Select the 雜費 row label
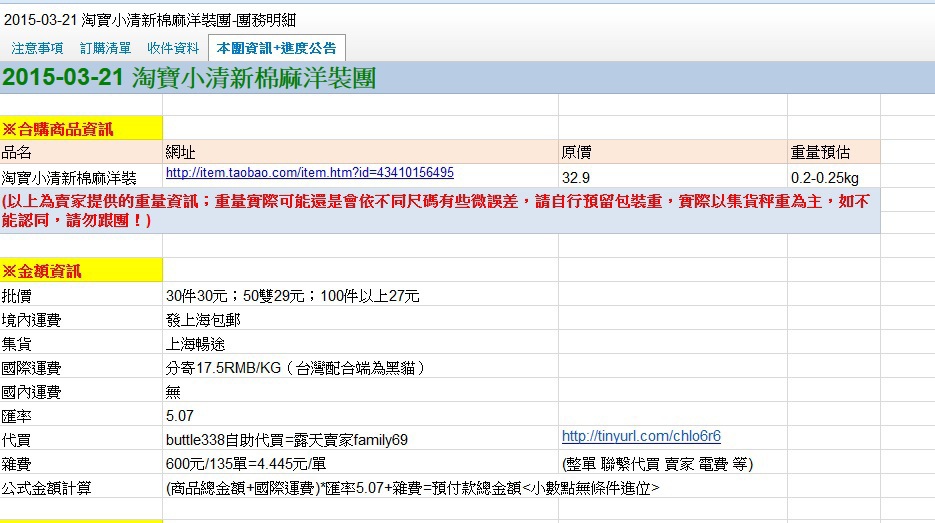Image resolution: width=935 pixels, height=523 pixels. (x=81, y=463)
